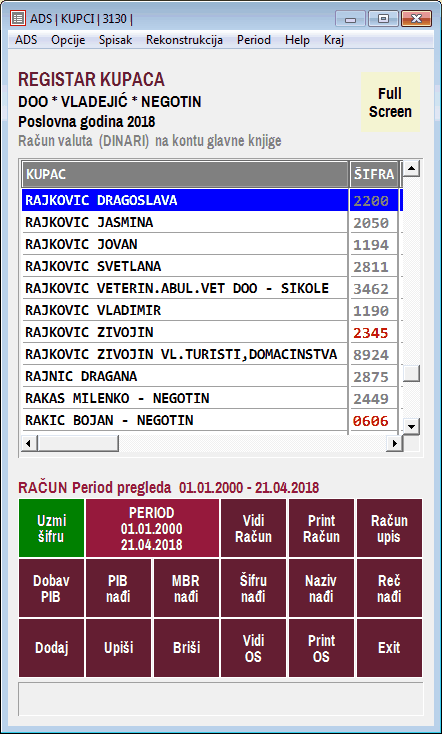Viewport: 442px width, 734px height.
Task: Click the KUPAC column header
Action: point(185,175)
